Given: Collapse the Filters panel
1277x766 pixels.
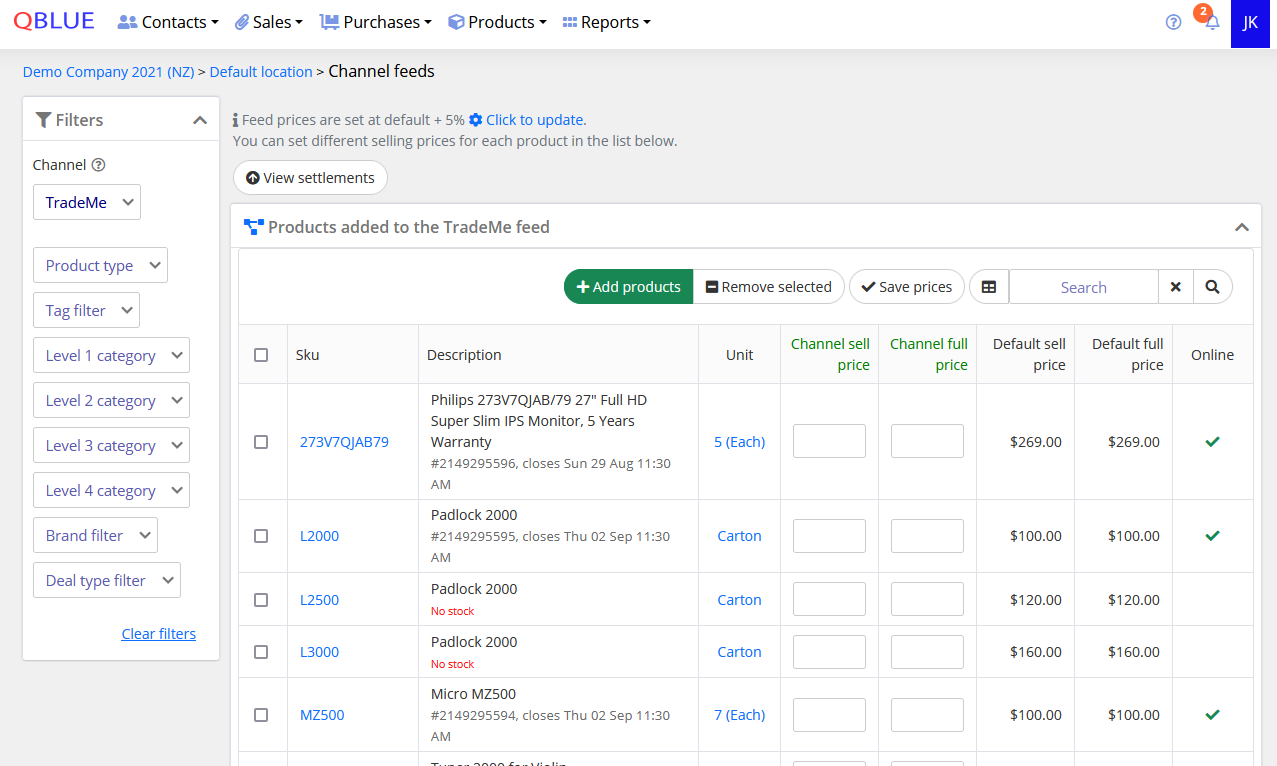Looking at the screenshot, I should point(200,120).
